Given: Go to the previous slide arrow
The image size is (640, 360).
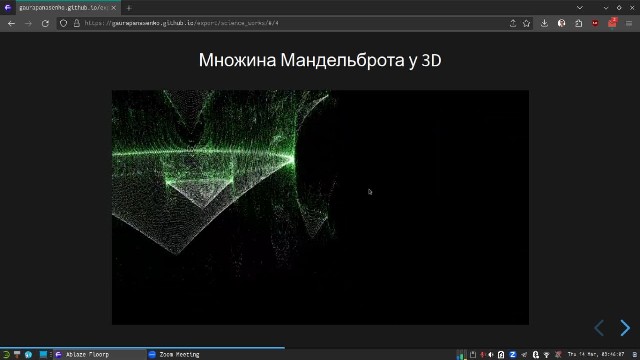Looking at the screenshot, I should pyautogui.click(x=599, y=328).
